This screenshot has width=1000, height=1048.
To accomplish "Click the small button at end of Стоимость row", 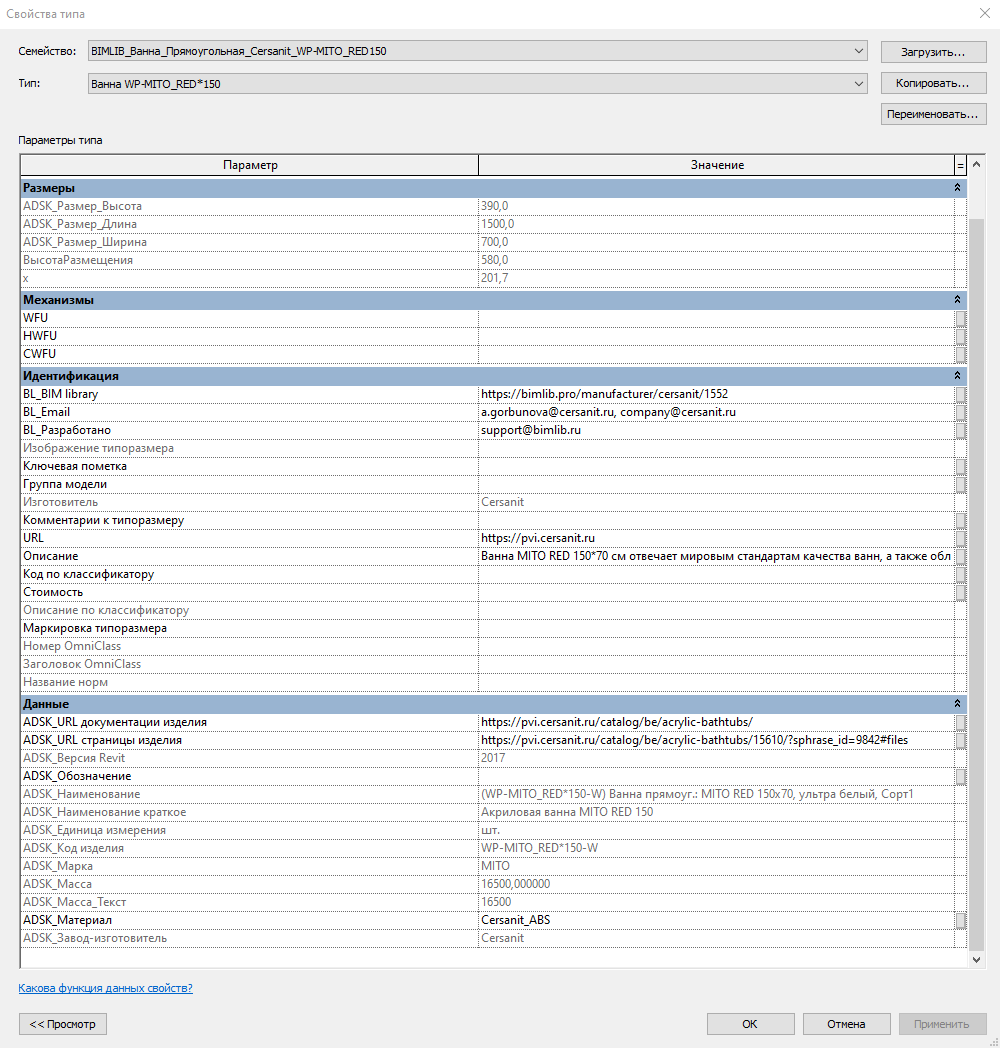I will click(960, 592).
